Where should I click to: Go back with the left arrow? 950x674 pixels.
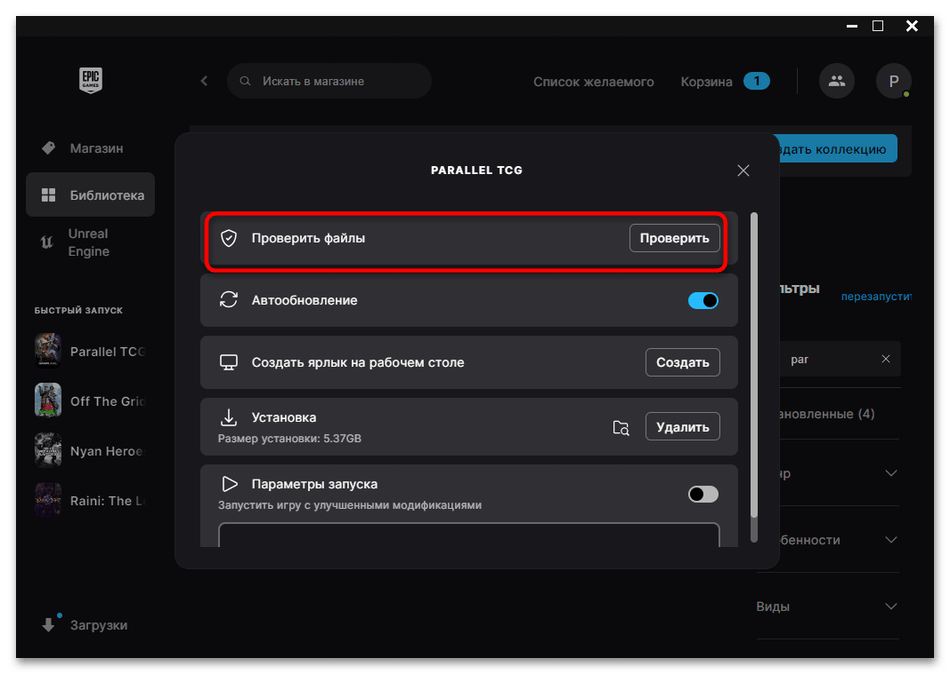[x=204, y=81]
